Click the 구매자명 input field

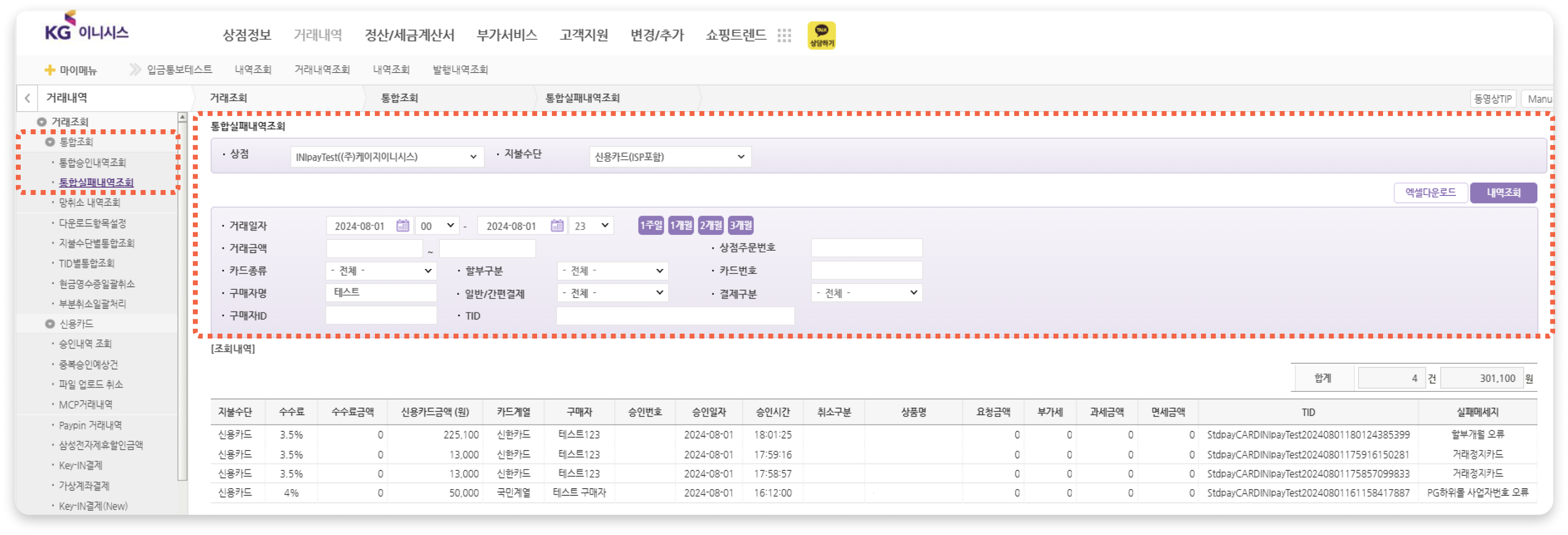381,293
